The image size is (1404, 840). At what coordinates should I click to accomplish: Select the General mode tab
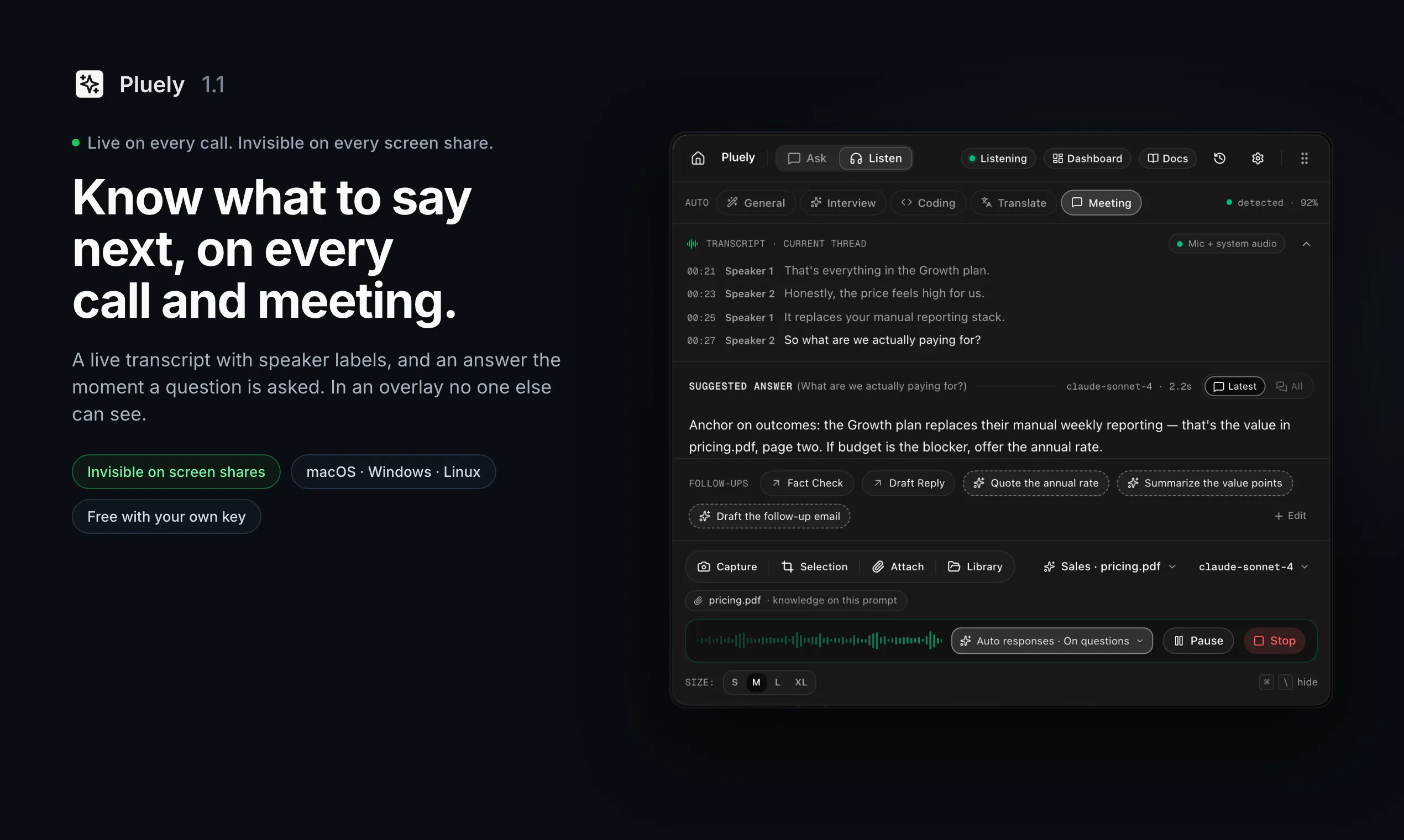click(756, 203)
